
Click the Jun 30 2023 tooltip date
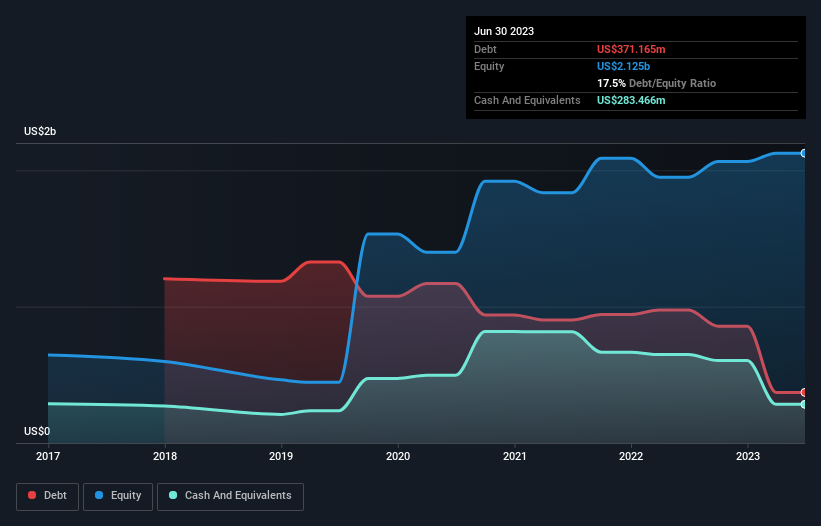pyautogui.click(x=504, y=31)
